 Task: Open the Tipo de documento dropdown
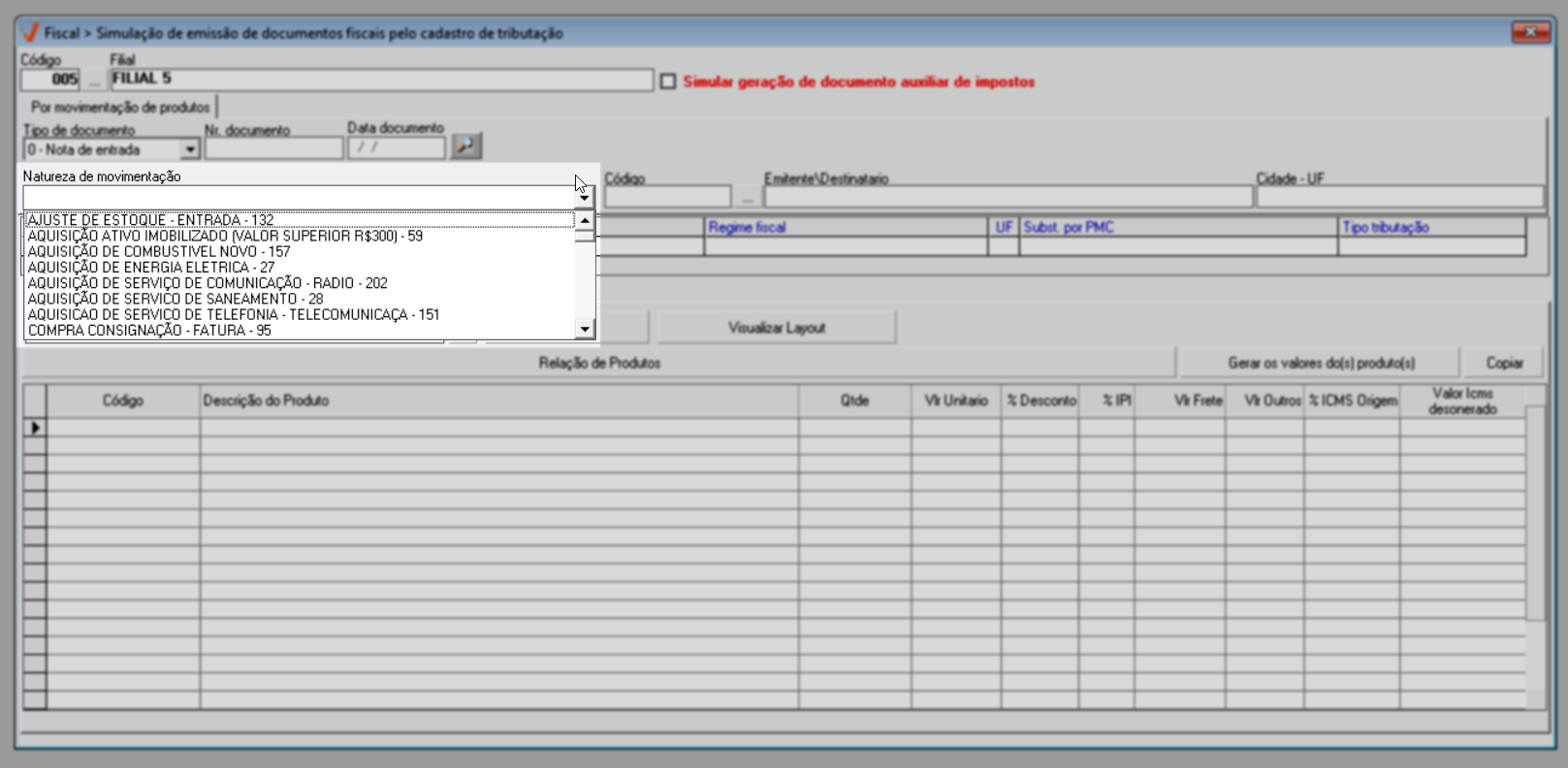coord(190,149)
